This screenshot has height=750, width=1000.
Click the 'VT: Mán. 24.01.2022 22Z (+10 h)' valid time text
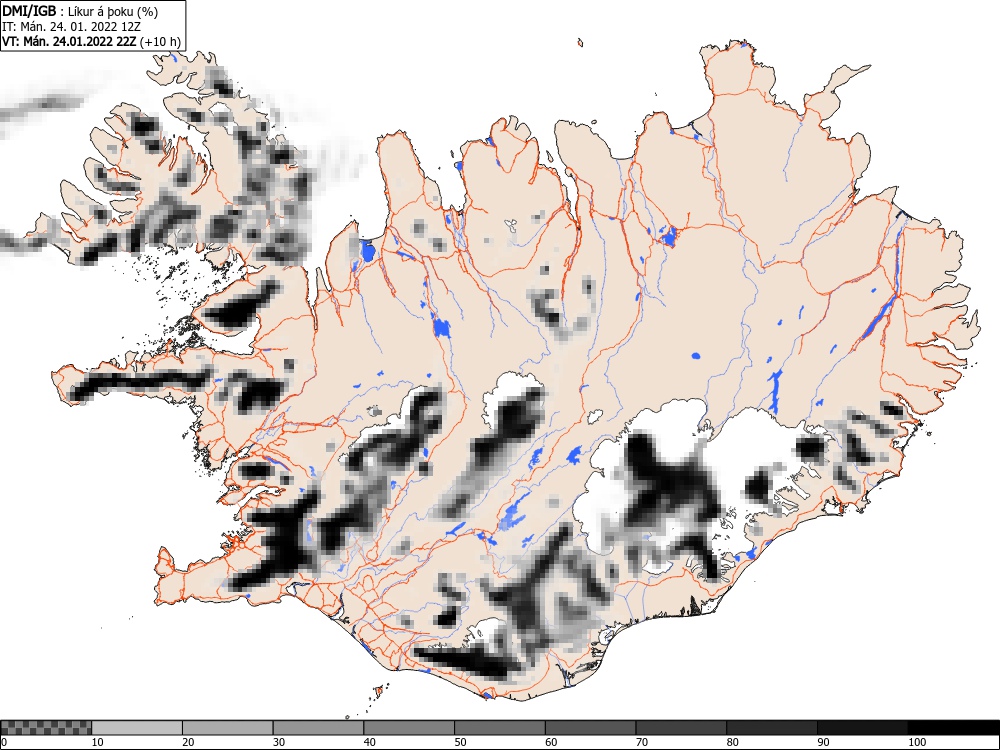[x=91, y=42]
